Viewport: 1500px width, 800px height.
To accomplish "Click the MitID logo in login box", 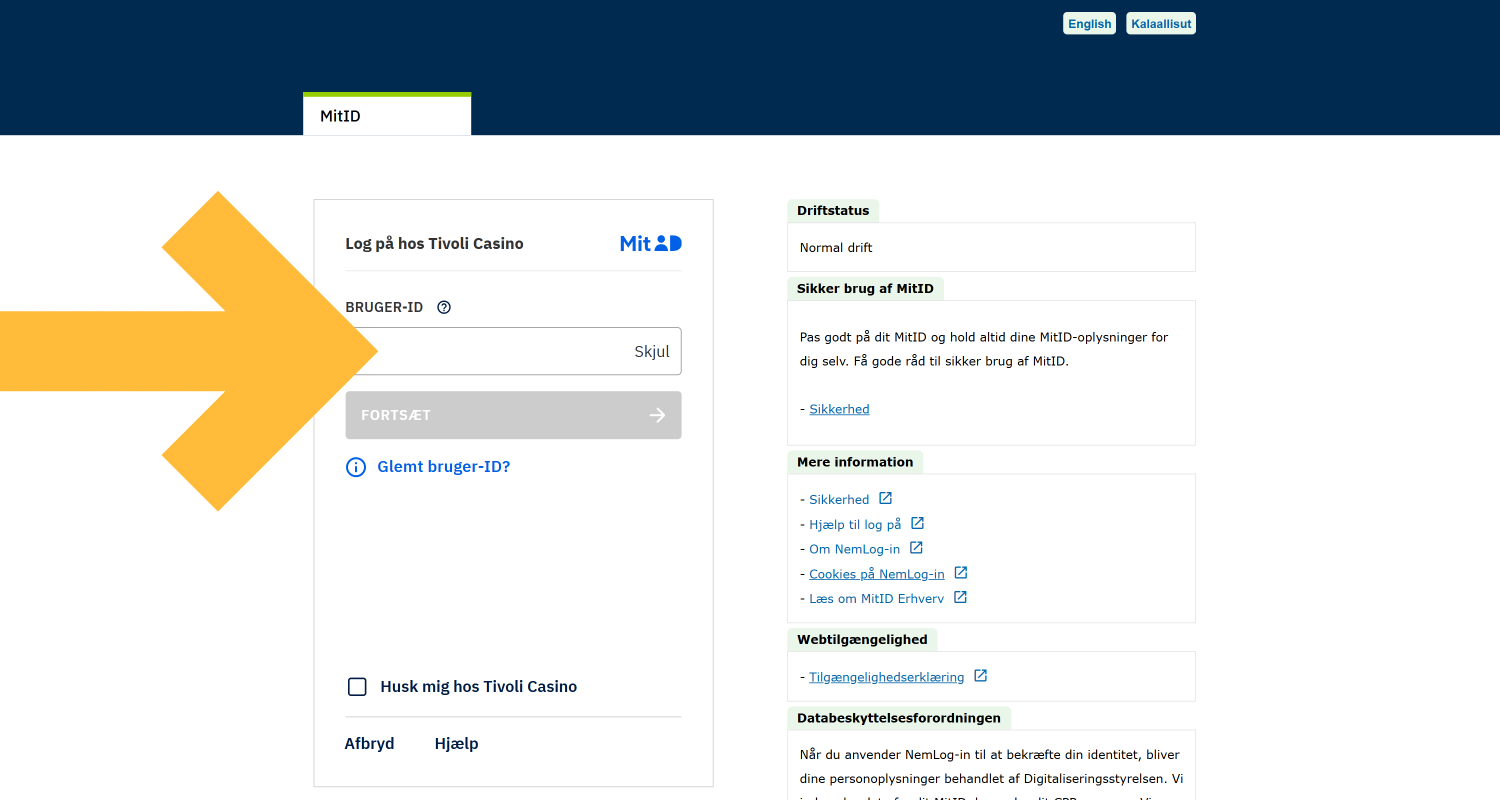I will [x=651, y=243].
